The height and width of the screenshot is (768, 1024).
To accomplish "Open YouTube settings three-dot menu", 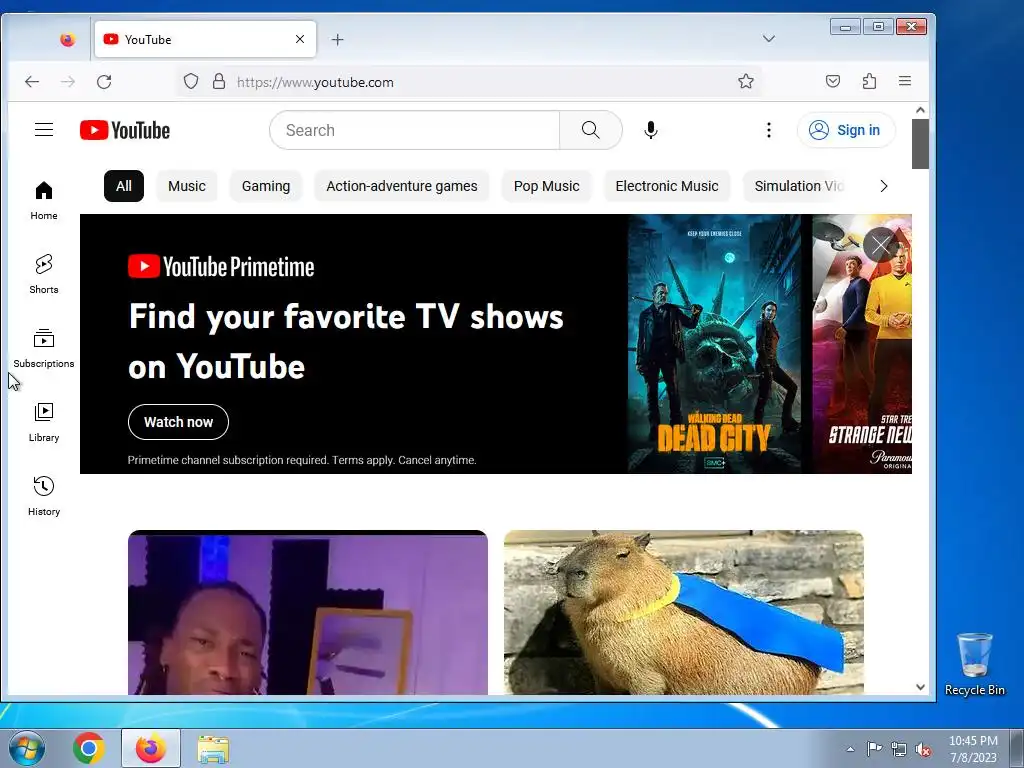I will click(x=769, y=130).
